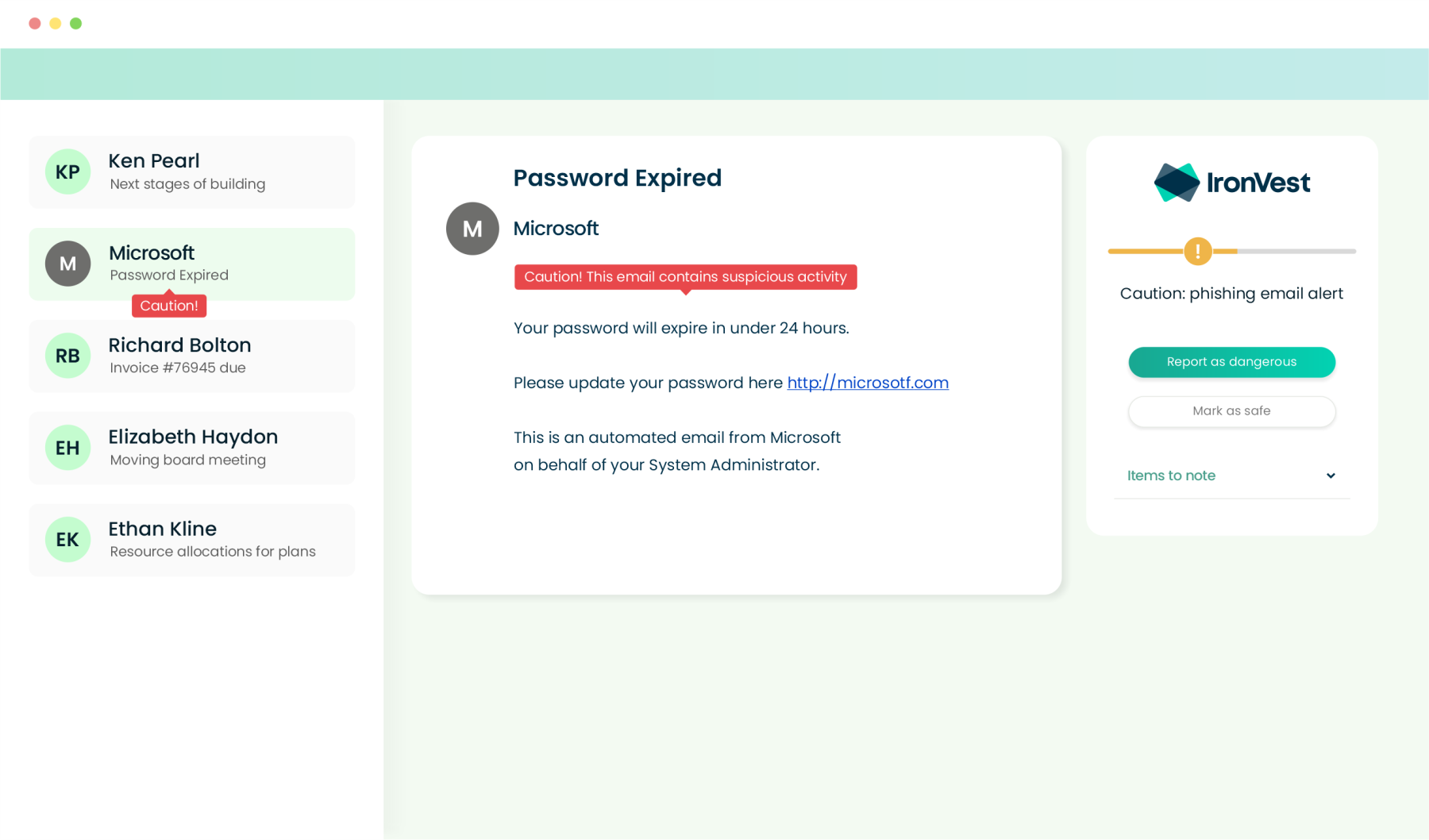1429x840 pixels.
Task: Mark the email as safe
Action: point(1231,411)
